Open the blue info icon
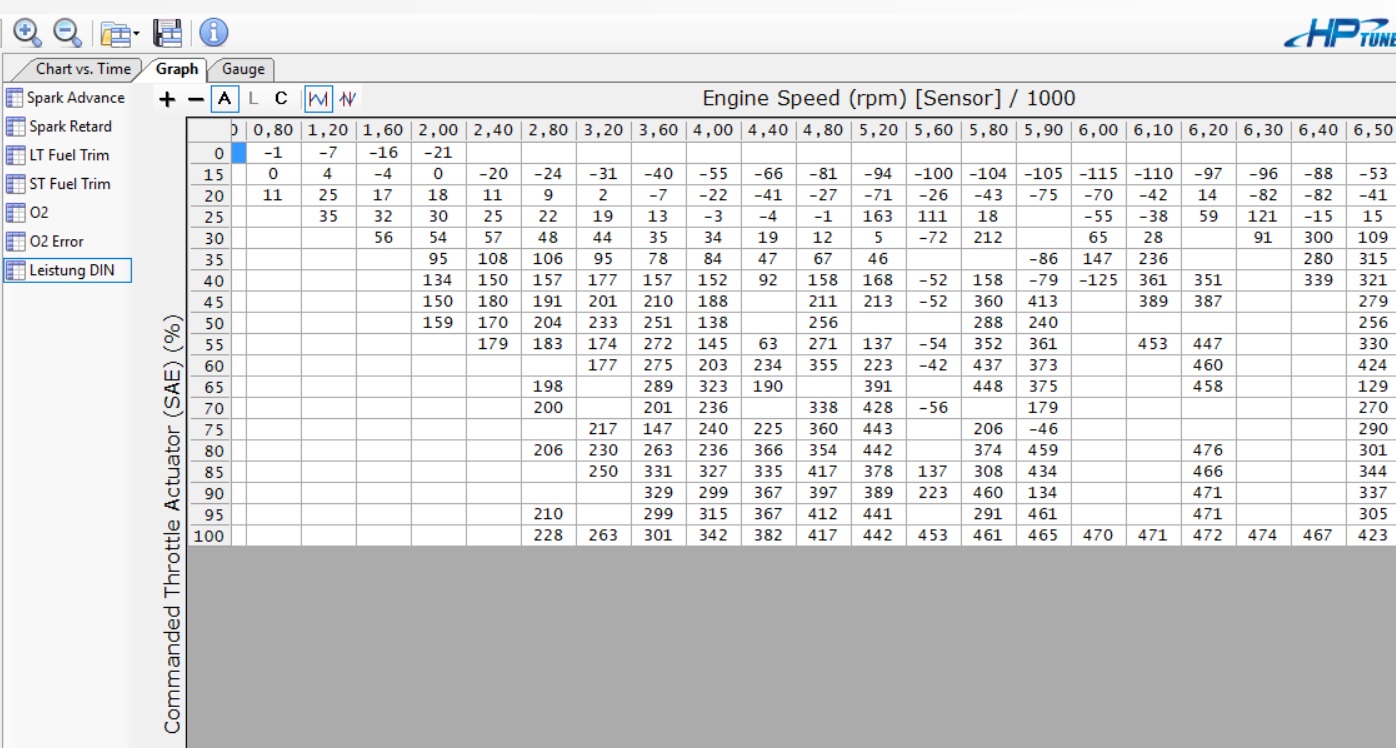 (x=213, y=33)
